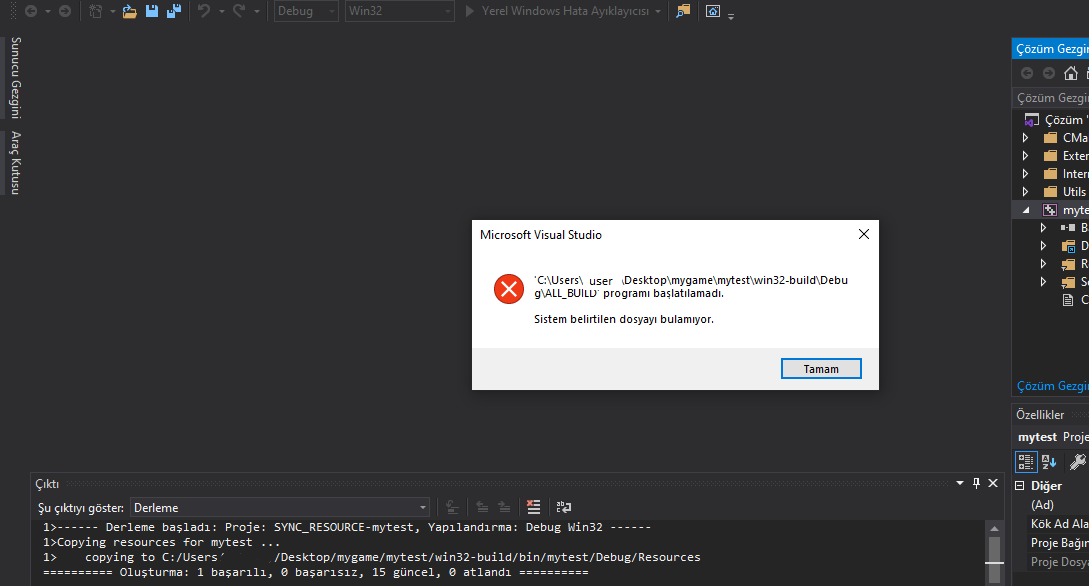Collapse the mytest project tree node

click(1025, 210)
